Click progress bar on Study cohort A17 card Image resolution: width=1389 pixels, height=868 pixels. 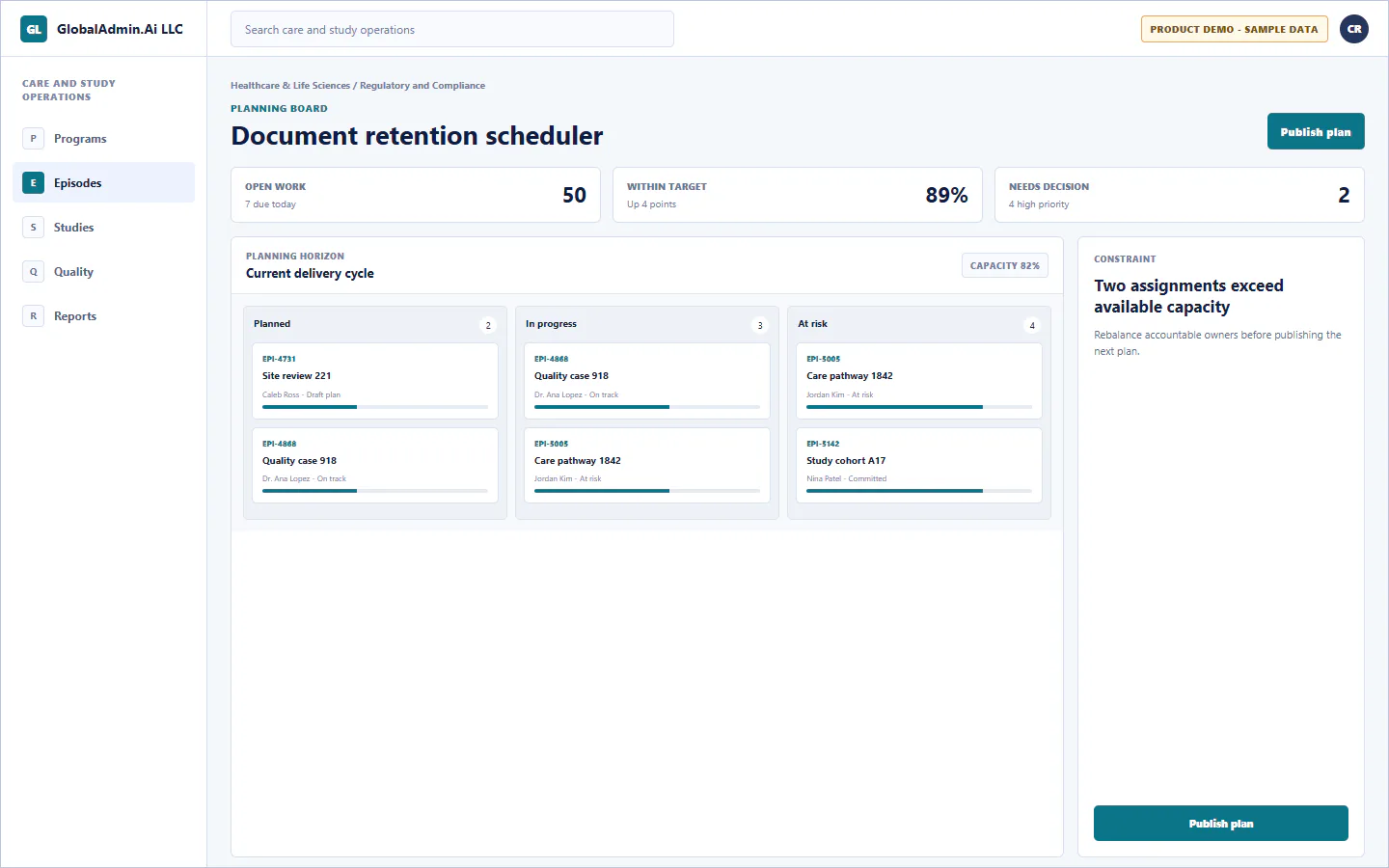tap(919, 491)
